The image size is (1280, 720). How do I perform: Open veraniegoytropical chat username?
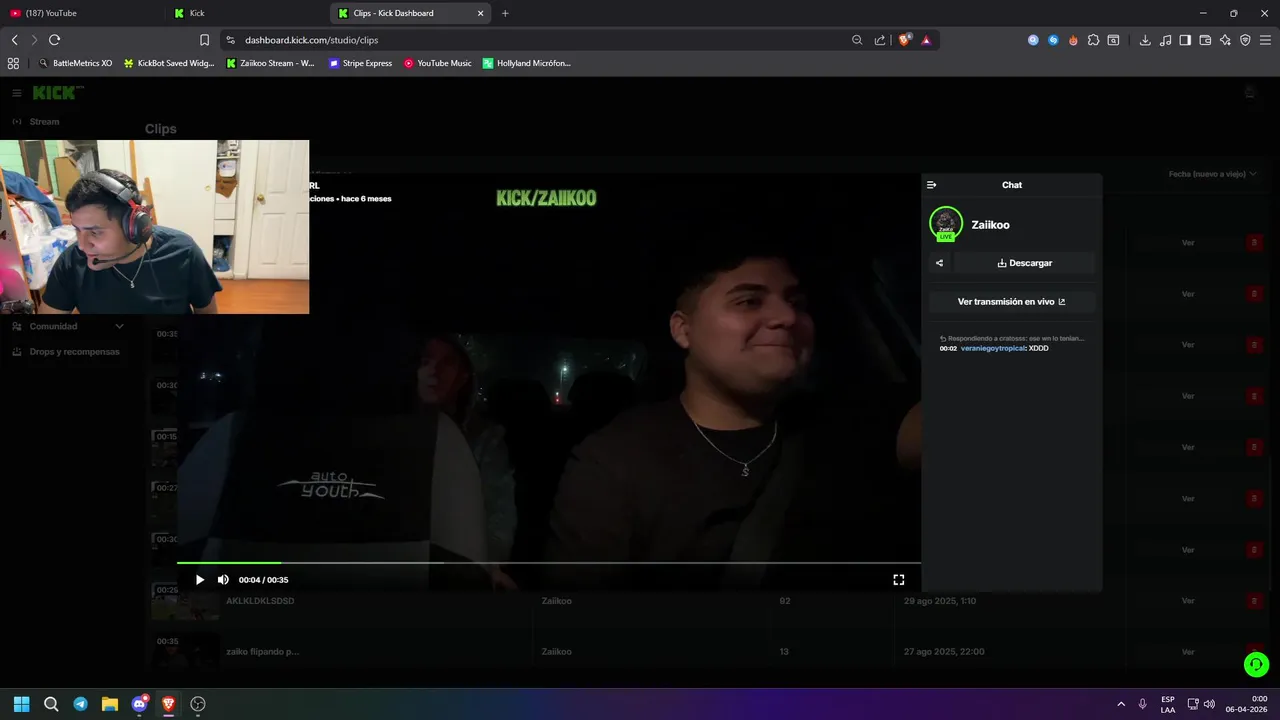[x=992, y=348]
